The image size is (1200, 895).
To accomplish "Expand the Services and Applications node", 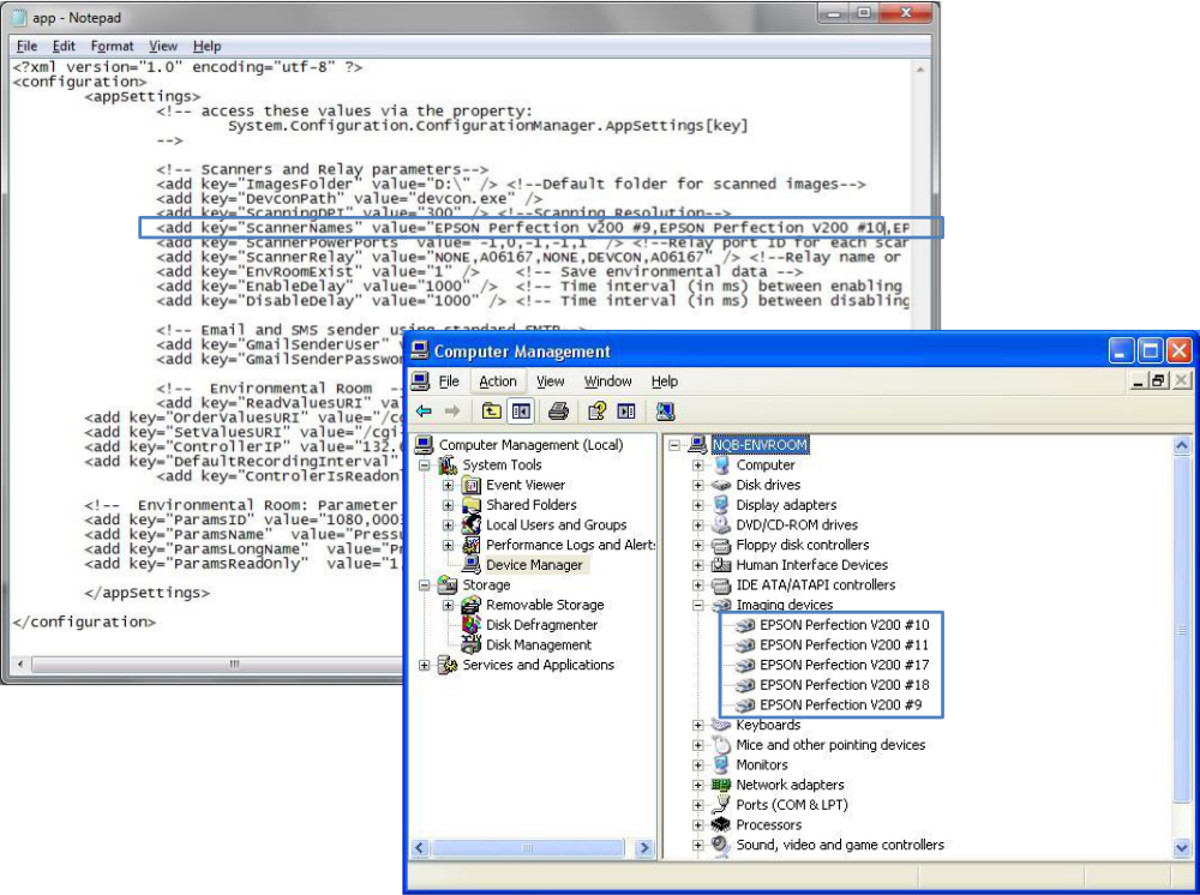I will [425, 665].
